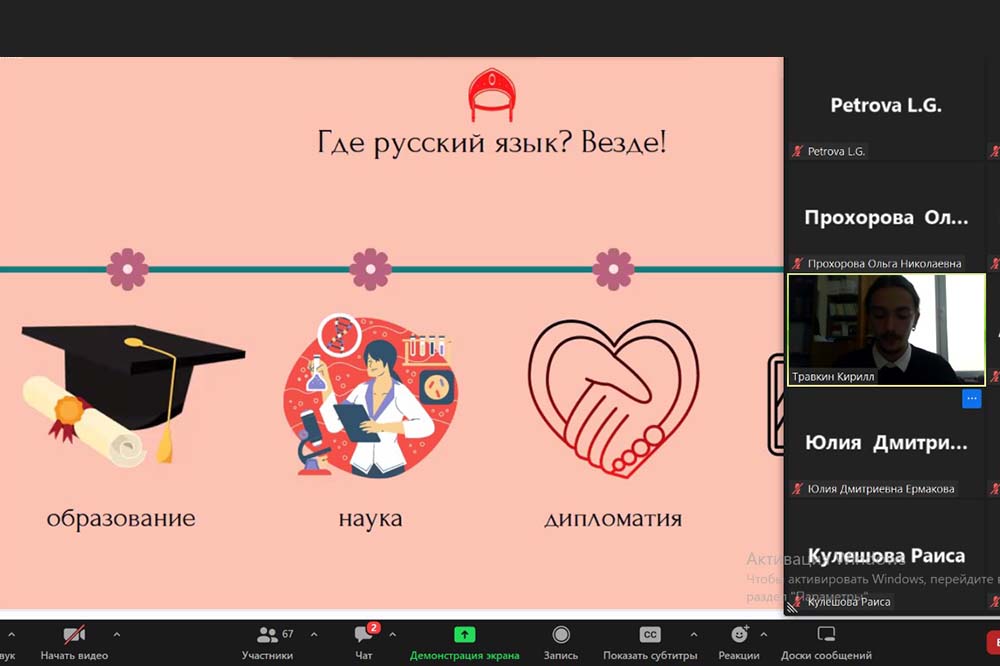Select the Кулешова Раиса participant tile

click(886, 558)
